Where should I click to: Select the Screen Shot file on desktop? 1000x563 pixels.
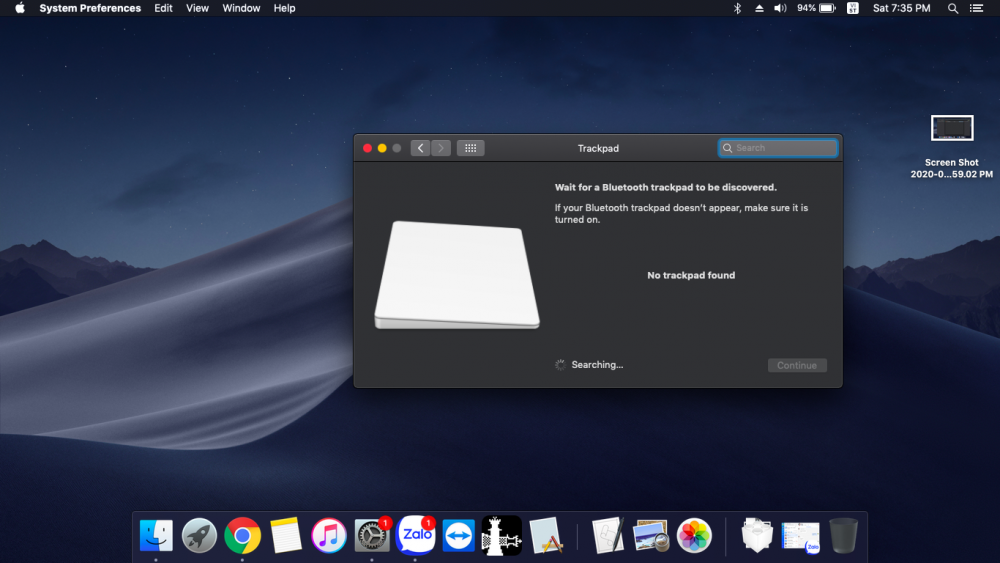(951, 128)
